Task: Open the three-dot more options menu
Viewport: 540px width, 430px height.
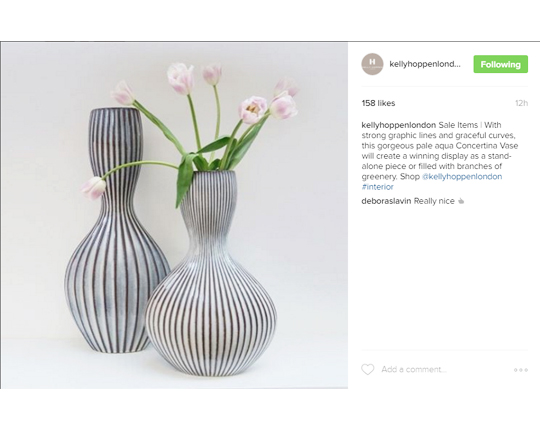Action: (520, 370)
